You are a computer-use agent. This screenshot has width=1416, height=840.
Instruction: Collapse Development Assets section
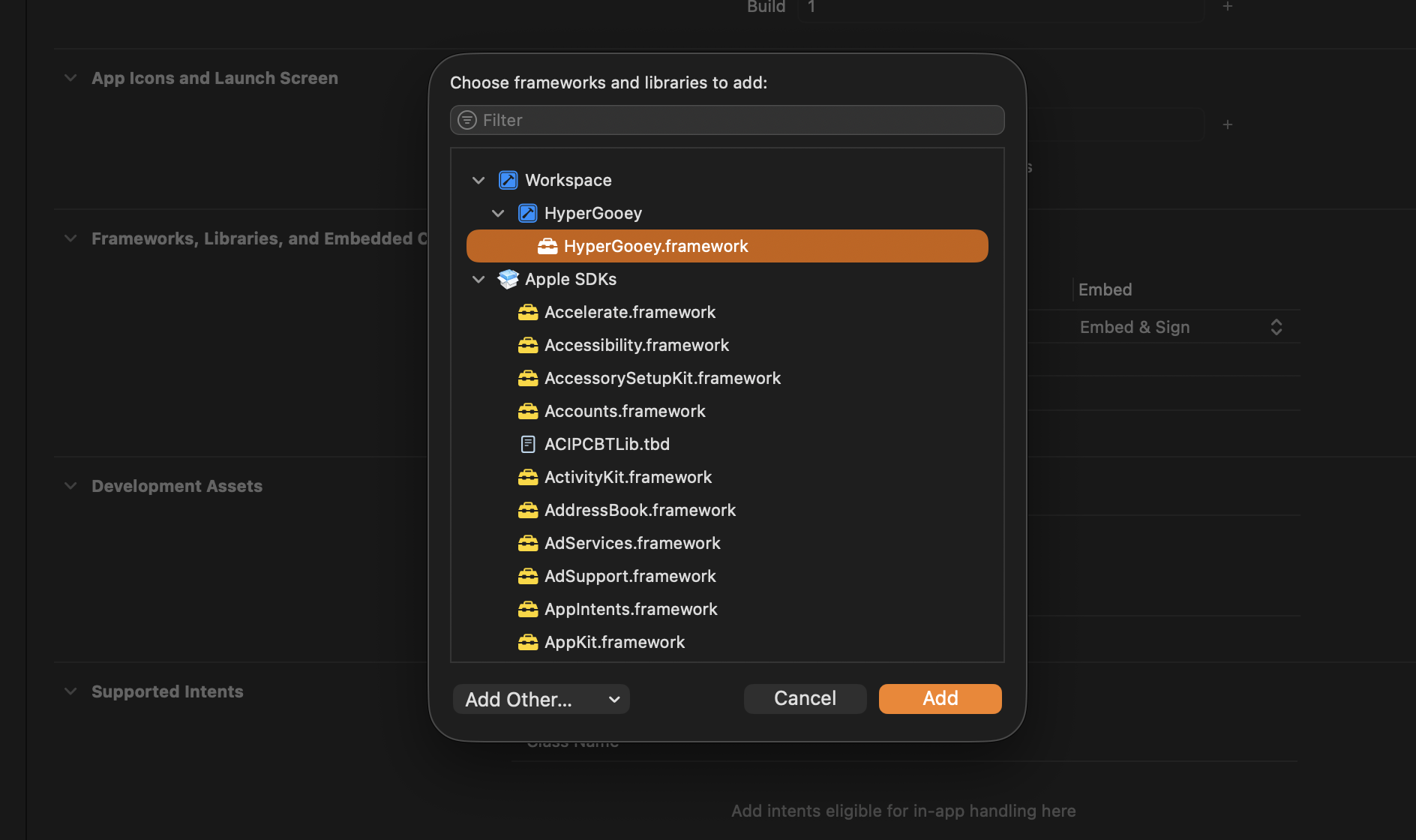[x=70, y=486]
